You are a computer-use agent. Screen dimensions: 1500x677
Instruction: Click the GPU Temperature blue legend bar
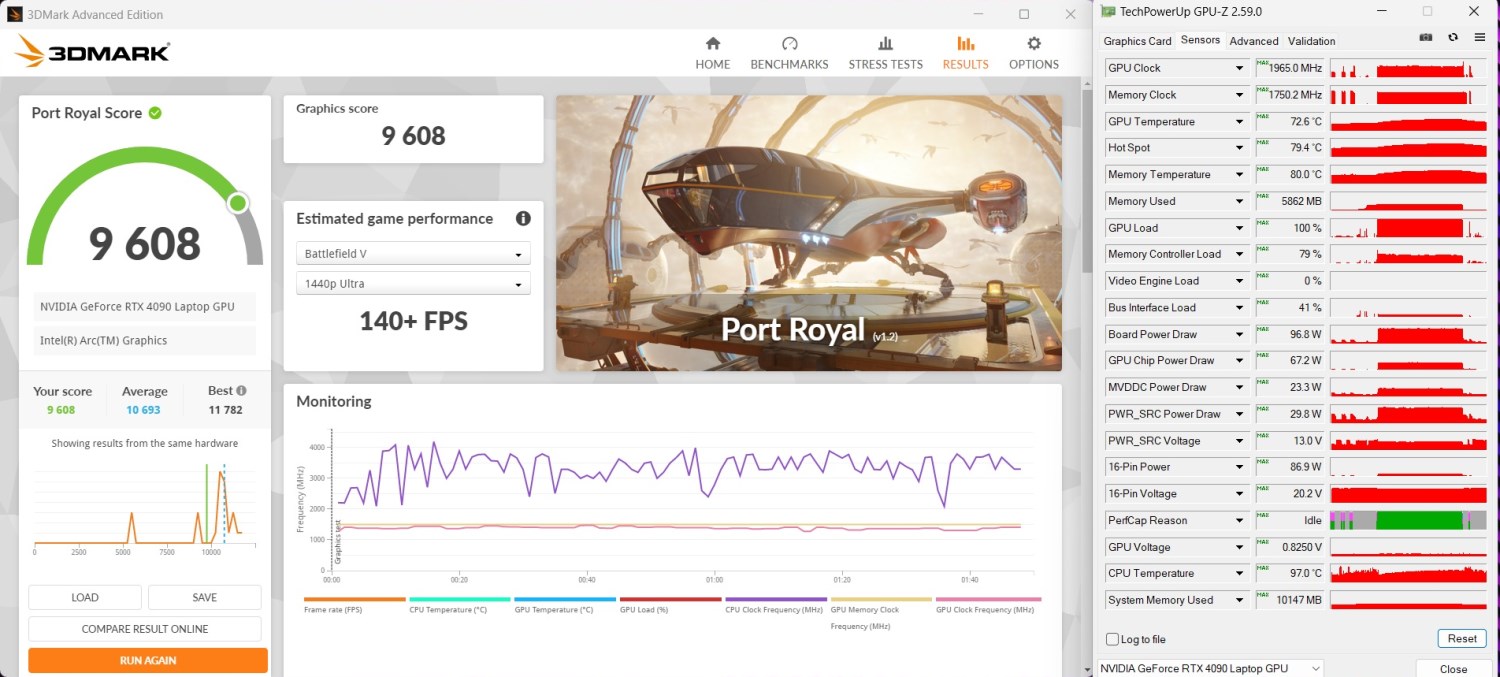coord(565,599)
